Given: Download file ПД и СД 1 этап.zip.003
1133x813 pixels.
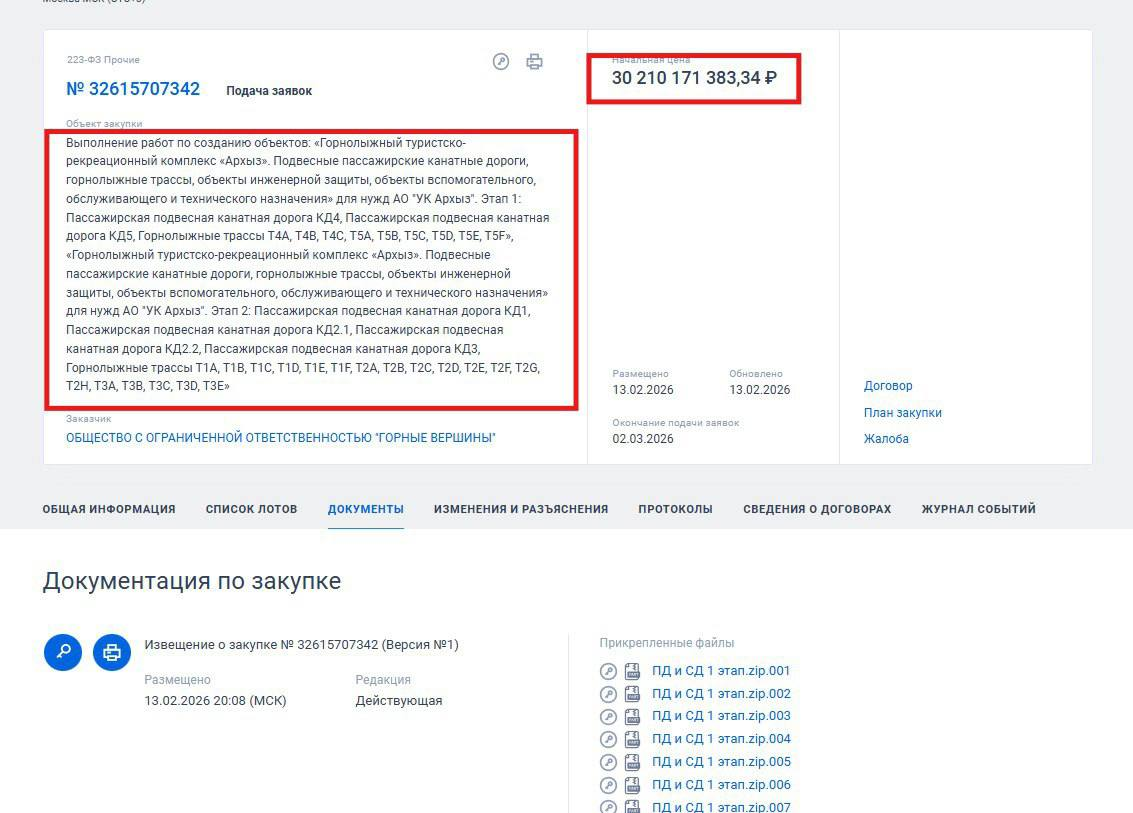Looking at the screenshot, I should tap(721, 715).
